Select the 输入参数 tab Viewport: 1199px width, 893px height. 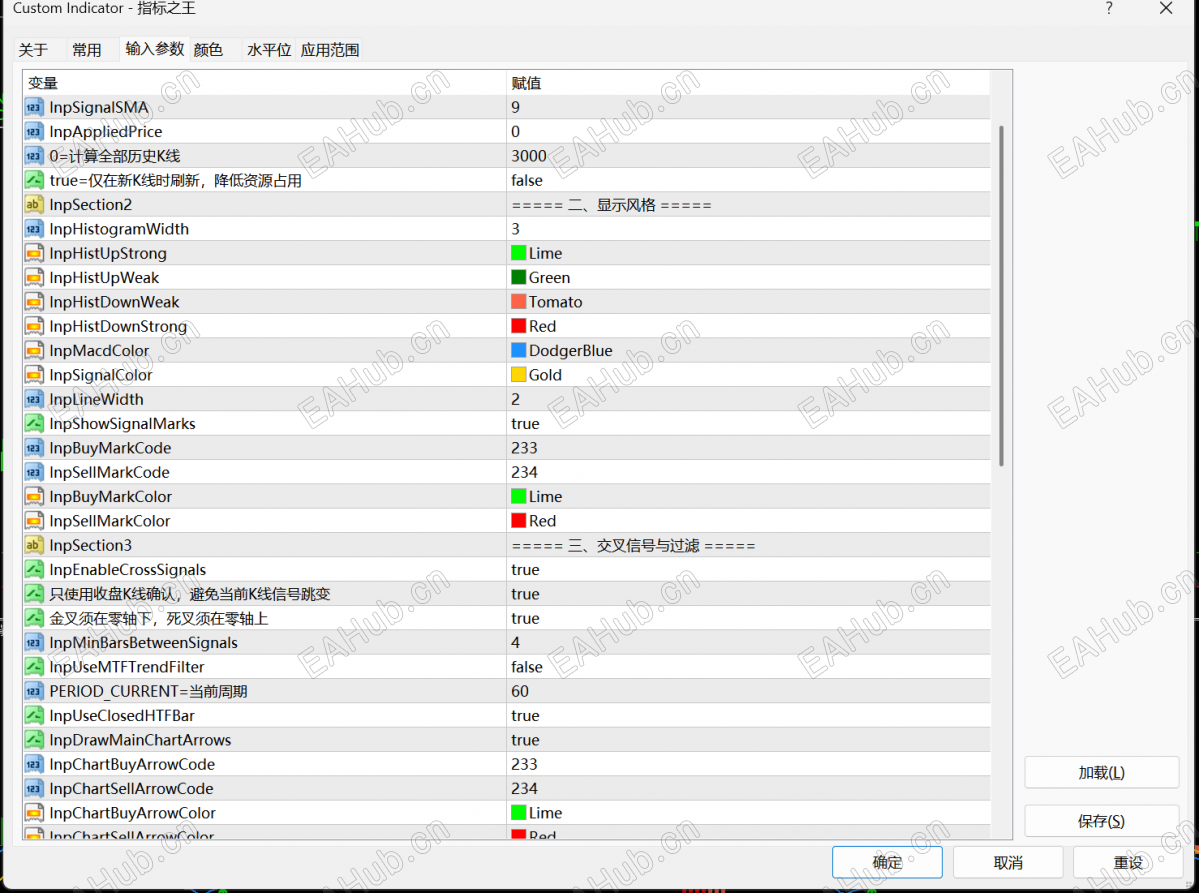point(154,49)
